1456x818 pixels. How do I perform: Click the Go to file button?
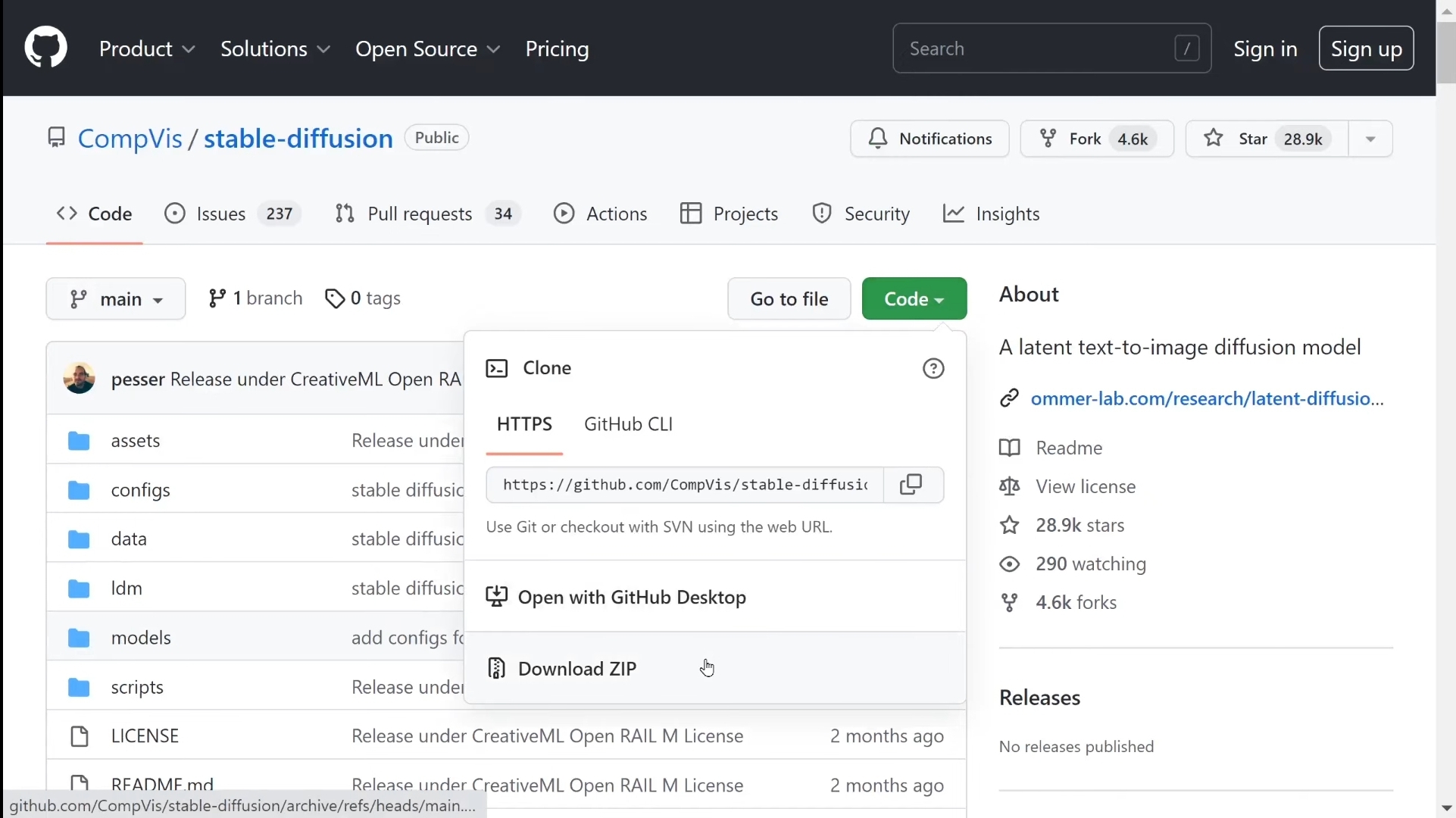coord(789,299)
